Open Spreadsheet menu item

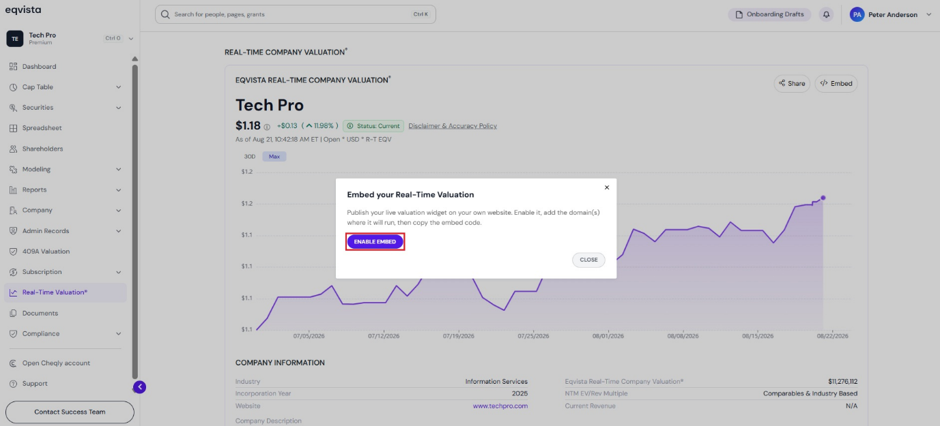pos(66,128)
